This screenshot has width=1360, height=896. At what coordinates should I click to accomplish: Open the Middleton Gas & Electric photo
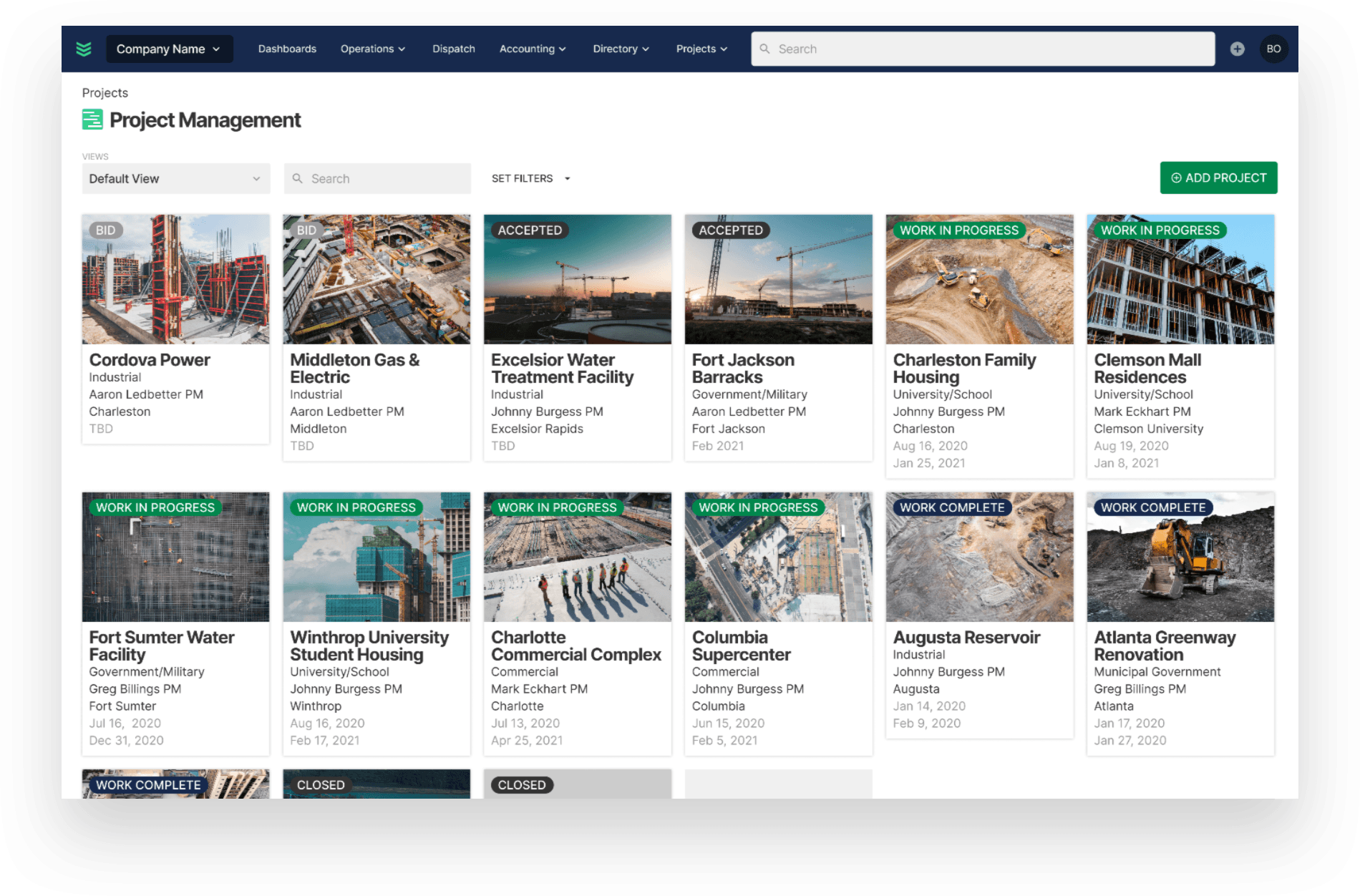[x=377, y=279]
